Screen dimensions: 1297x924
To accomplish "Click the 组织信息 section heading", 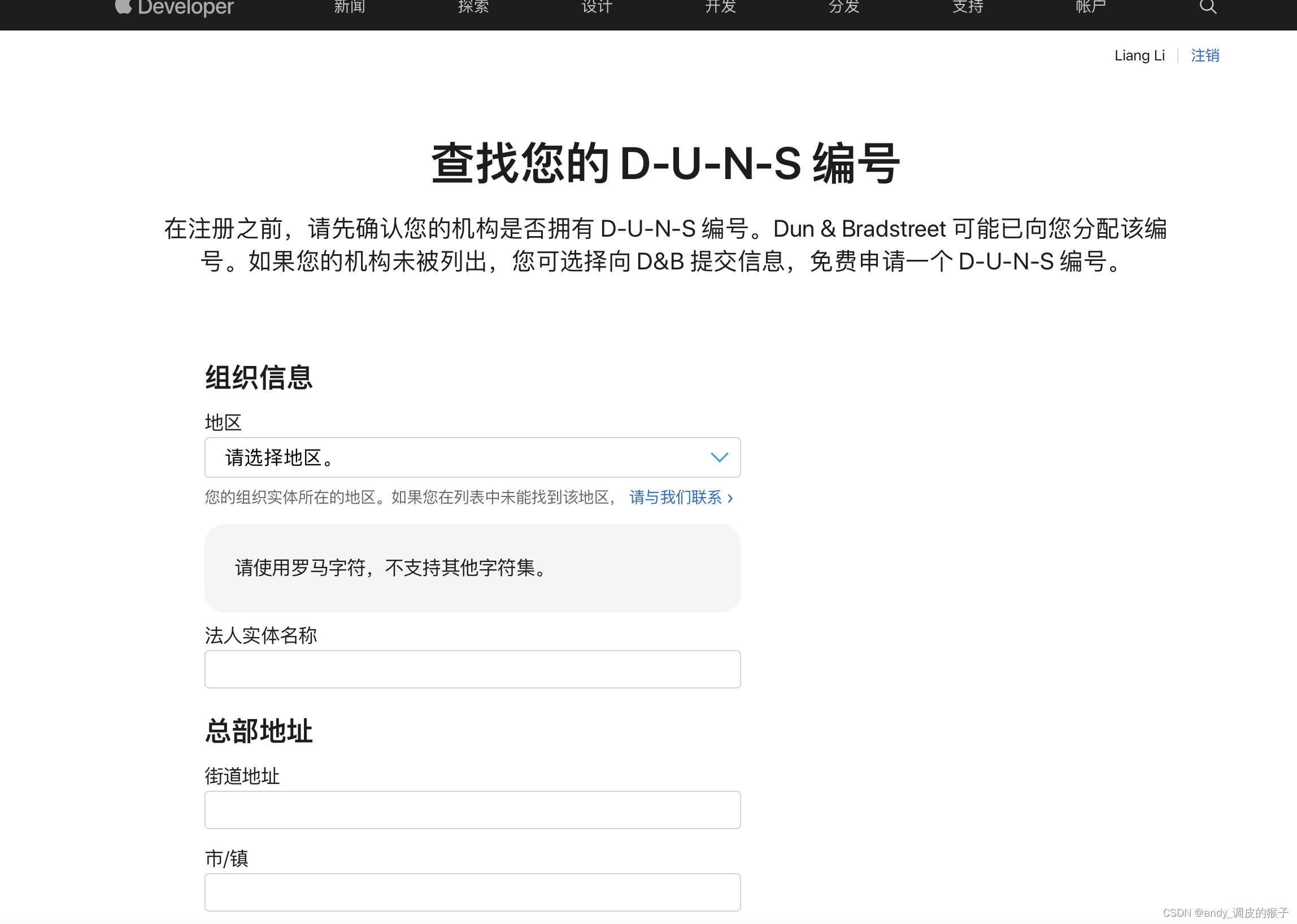I will click(x=259, y=377).
